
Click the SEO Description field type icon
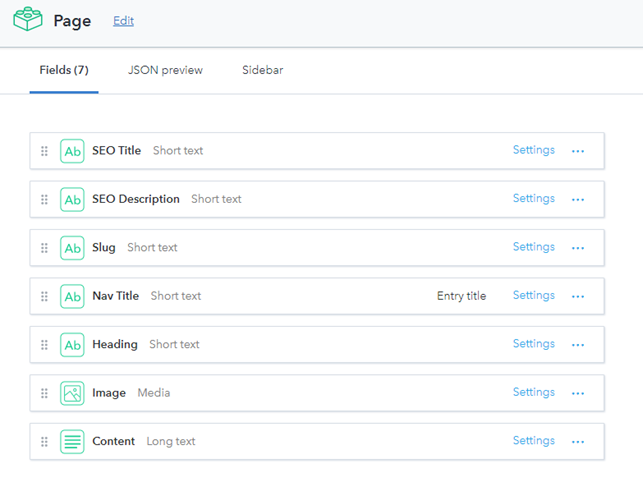[x=72, y=199]
